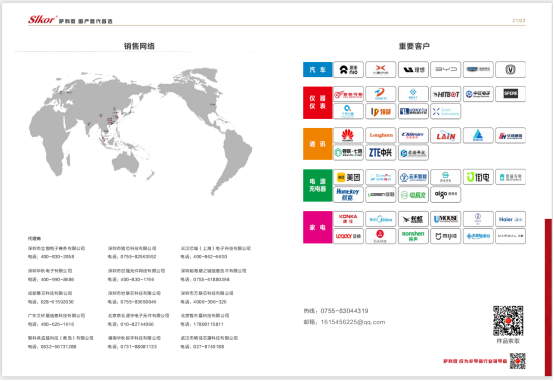Select the orange 通讯 category label

(x=318, y=144)
